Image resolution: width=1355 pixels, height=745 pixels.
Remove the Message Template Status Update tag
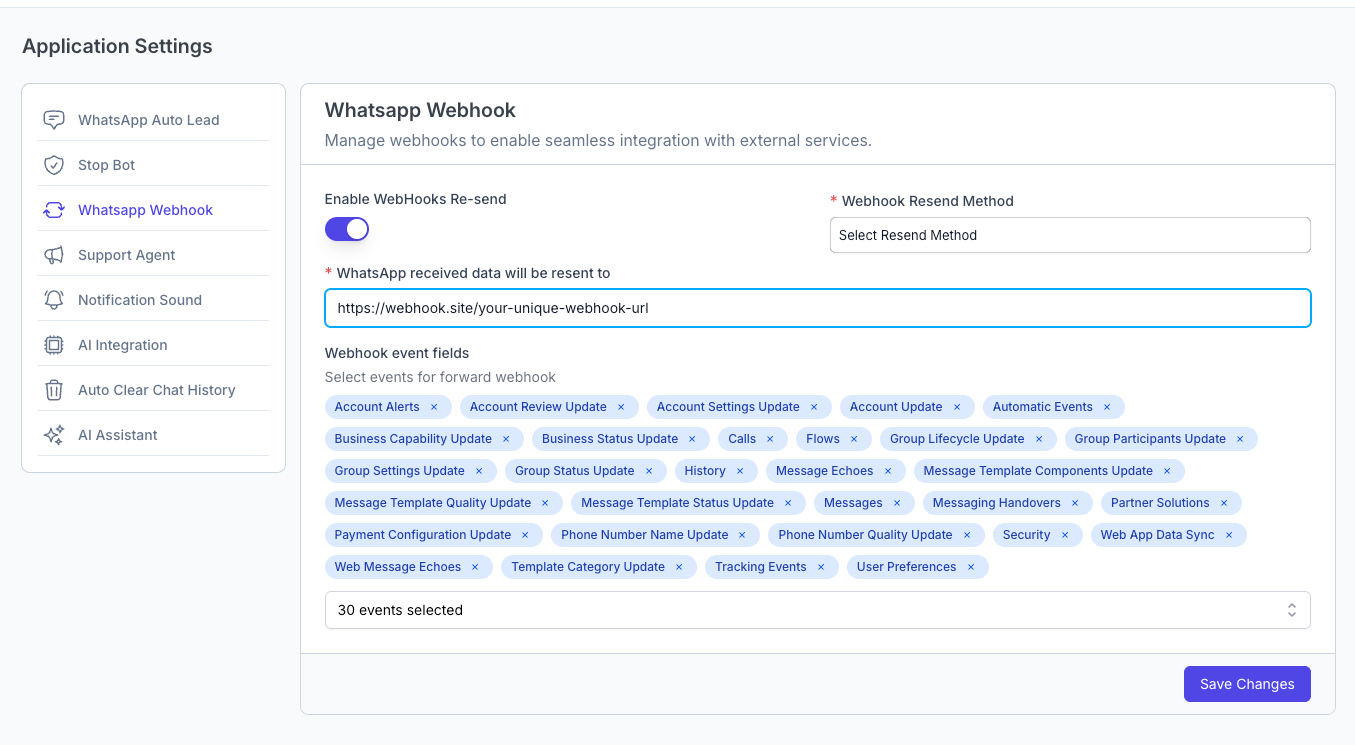coord(788,503)
